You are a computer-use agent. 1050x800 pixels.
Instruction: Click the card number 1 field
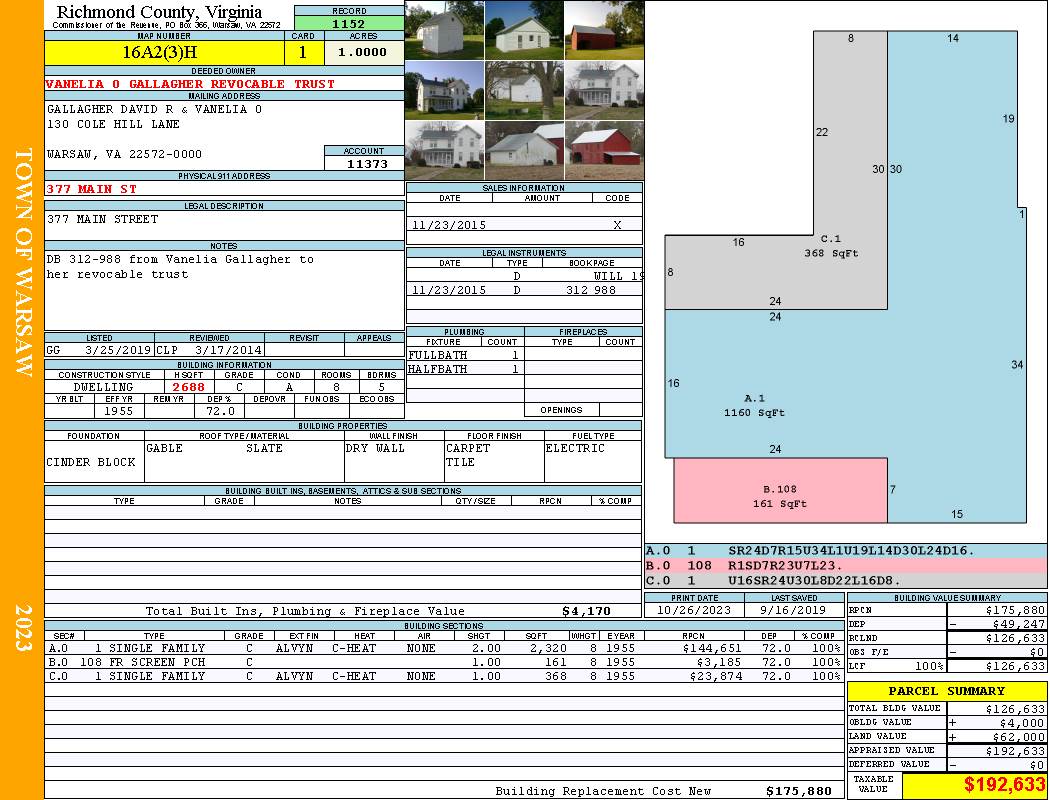click(303, 52)
